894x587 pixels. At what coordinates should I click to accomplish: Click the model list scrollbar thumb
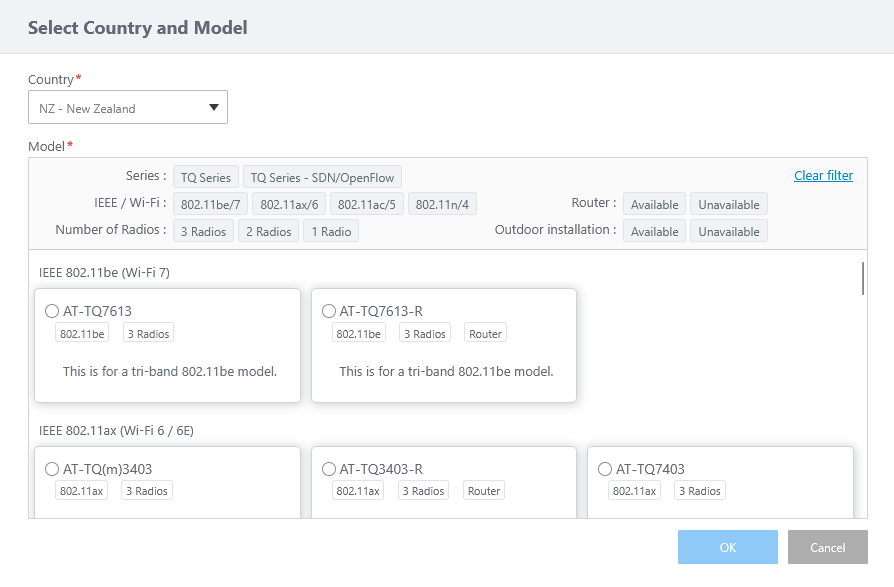tap(863, 278)
